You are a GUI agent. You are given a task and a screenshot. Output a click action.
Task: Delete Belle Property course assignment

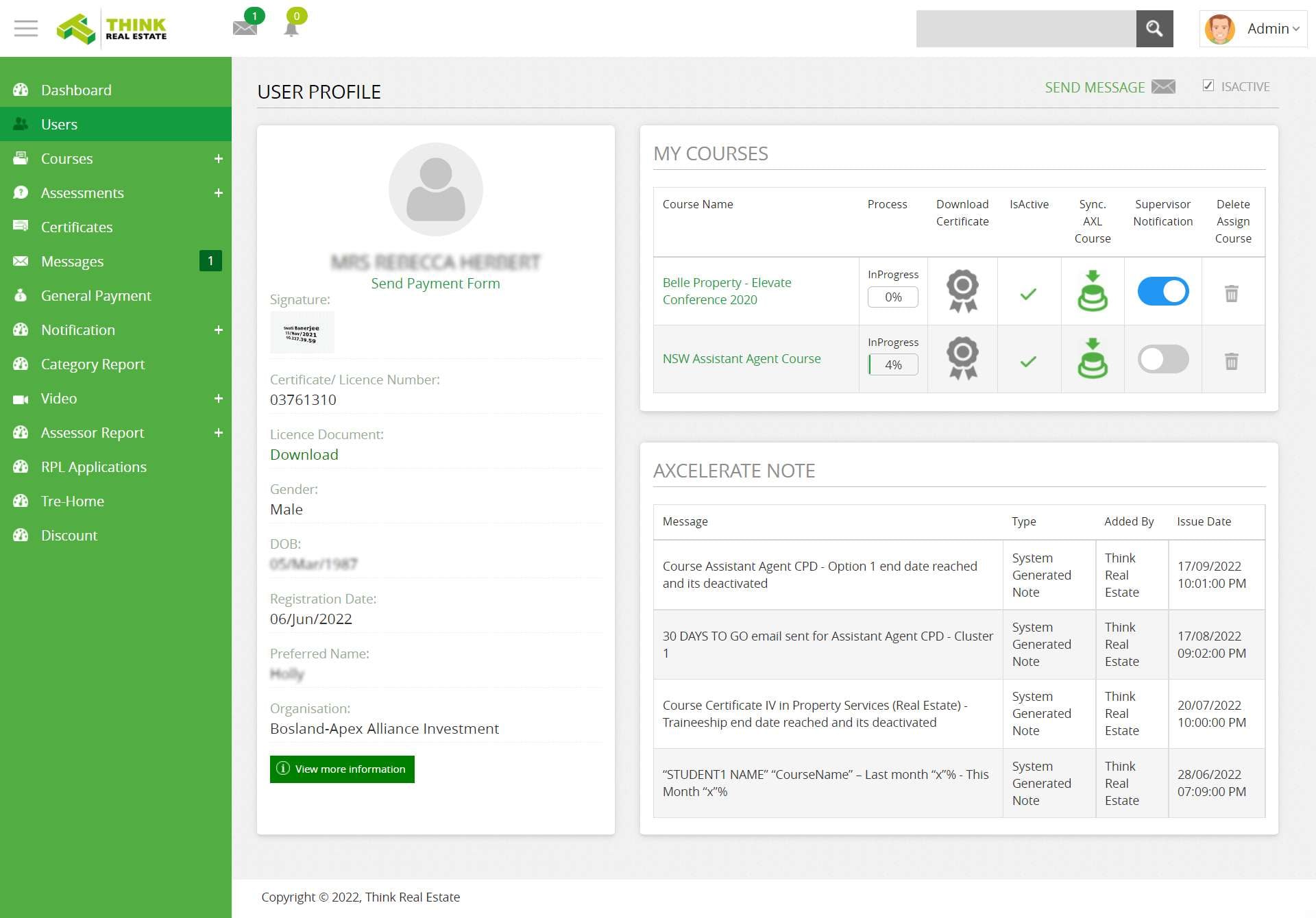point(1232,294)
